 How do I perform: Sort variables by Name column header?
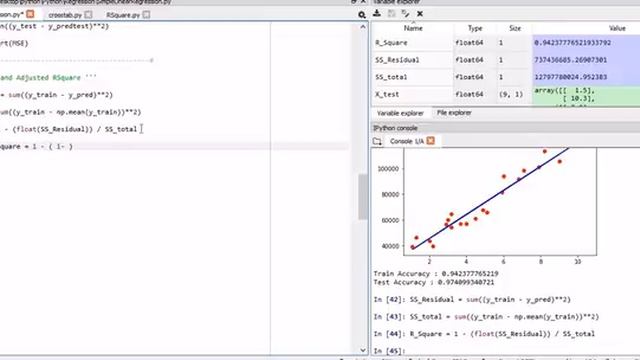413,28
